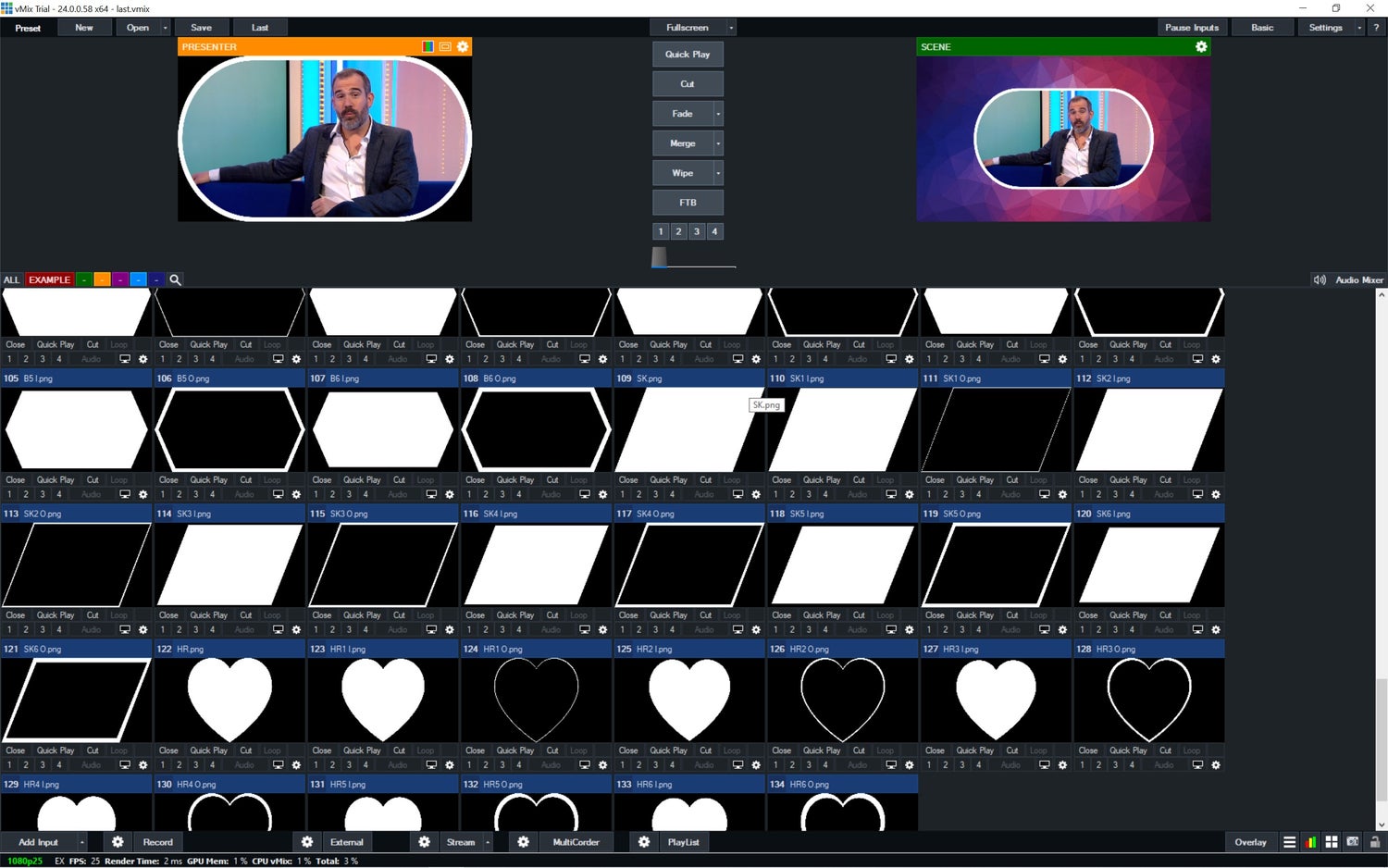Trigger the FTB button

[x=688, y=202]
